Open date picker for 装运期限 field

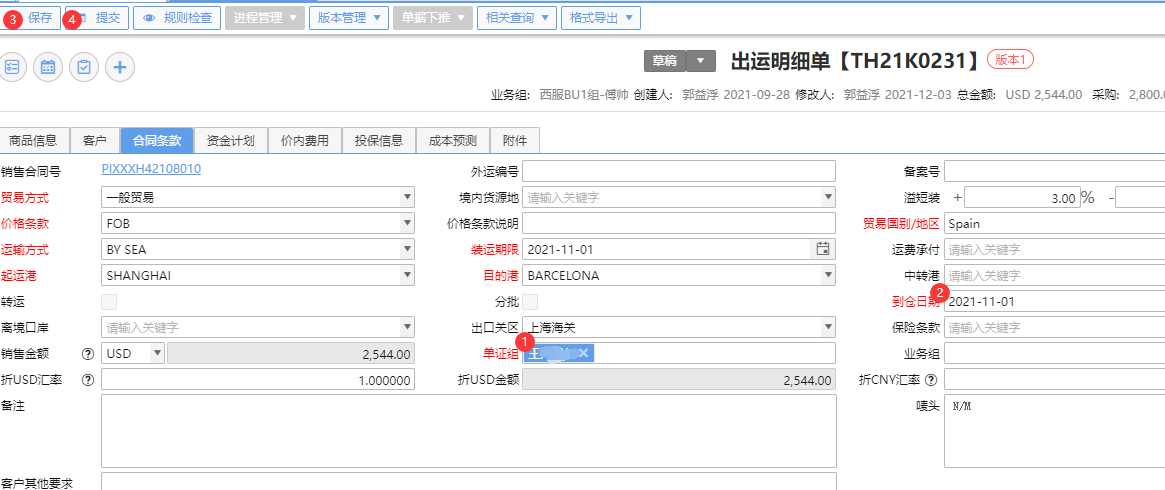pos(823,249)
